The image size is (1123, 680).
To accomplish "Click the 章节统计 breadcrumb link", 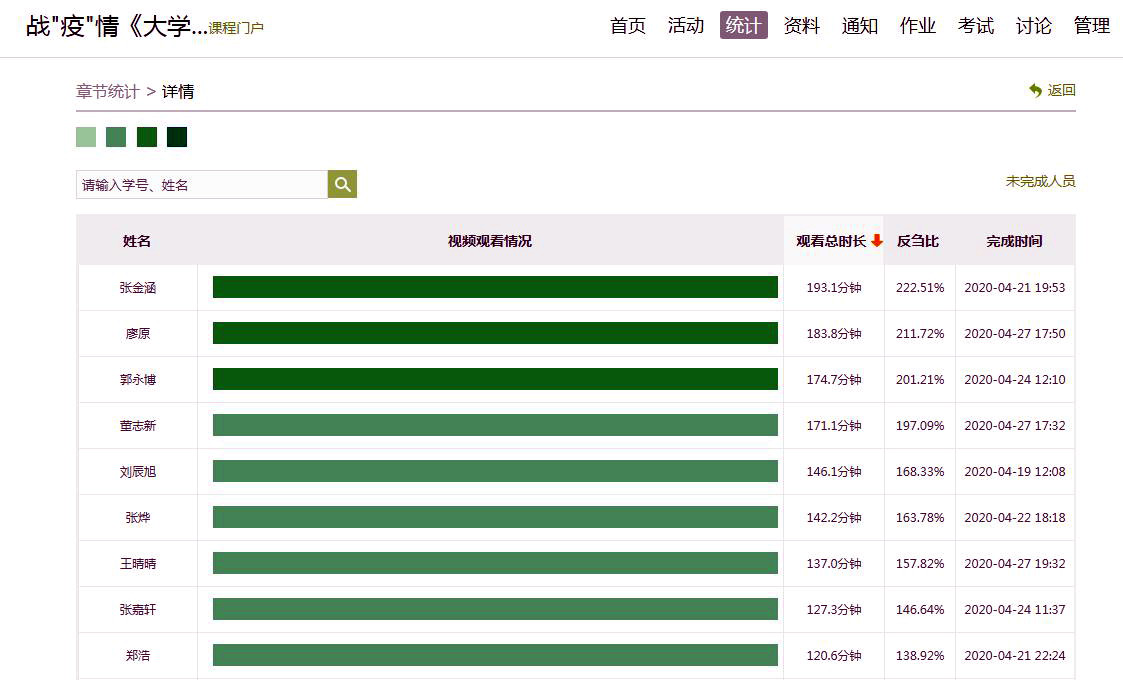I will click(108, 91).
